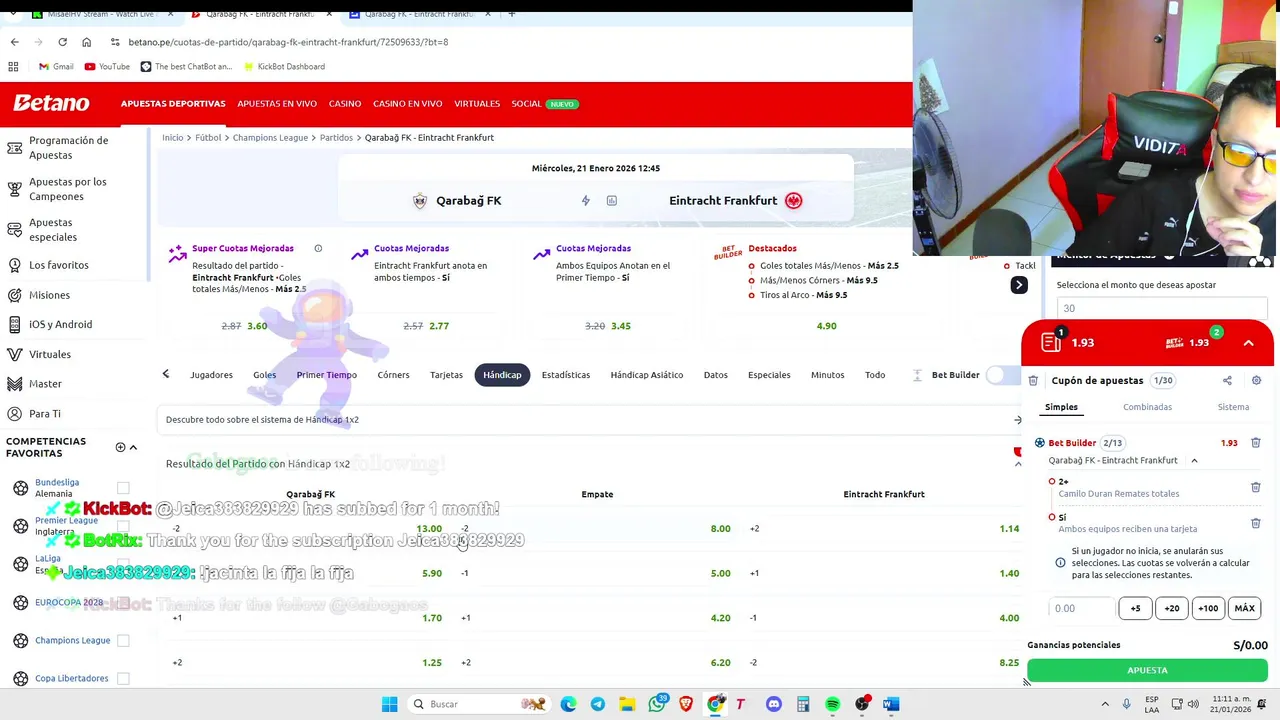Click the Los favoritos star icon

tap(14, 265)
